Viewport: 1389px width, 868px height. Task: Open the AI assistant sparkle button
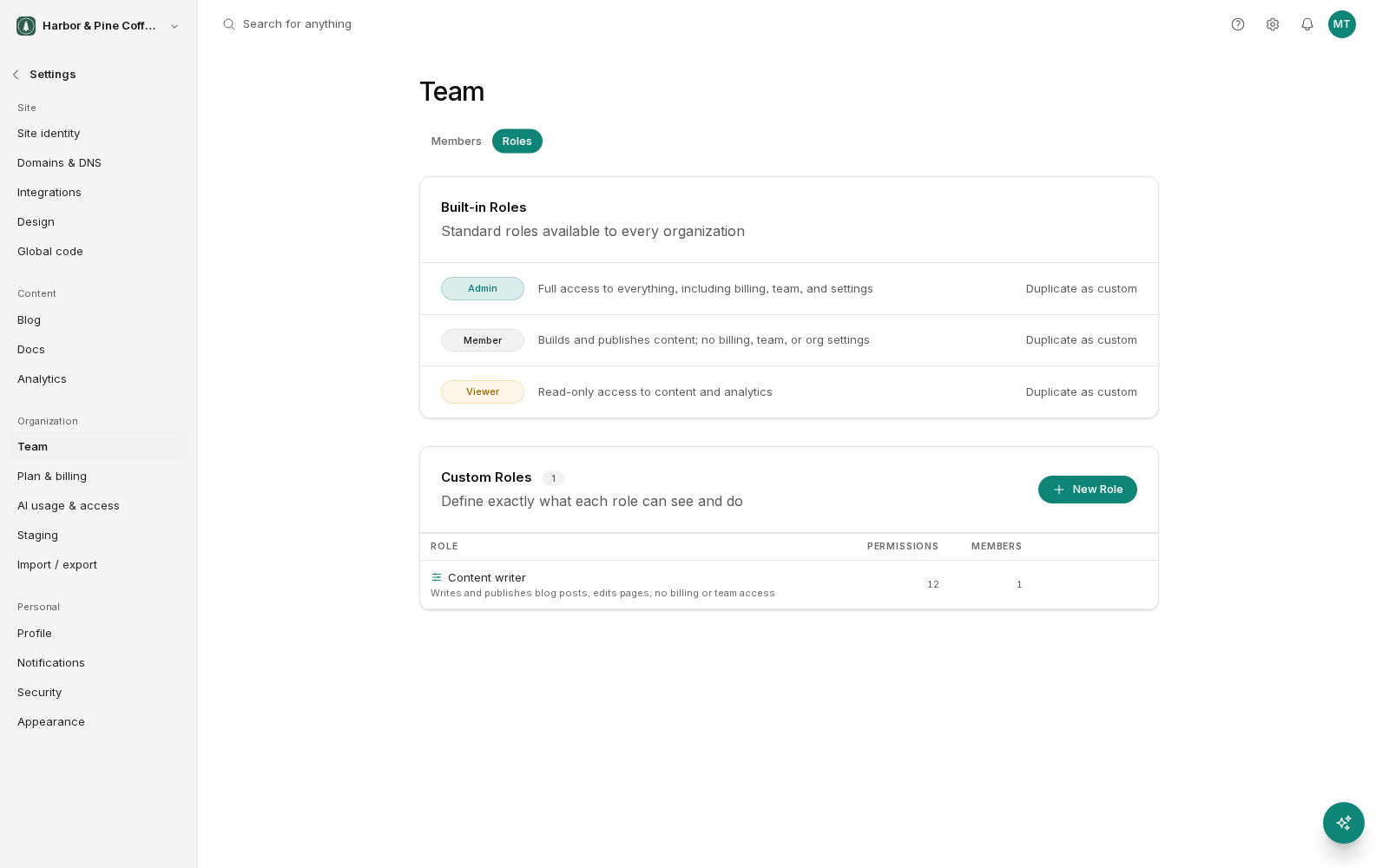coord(1344,823)
